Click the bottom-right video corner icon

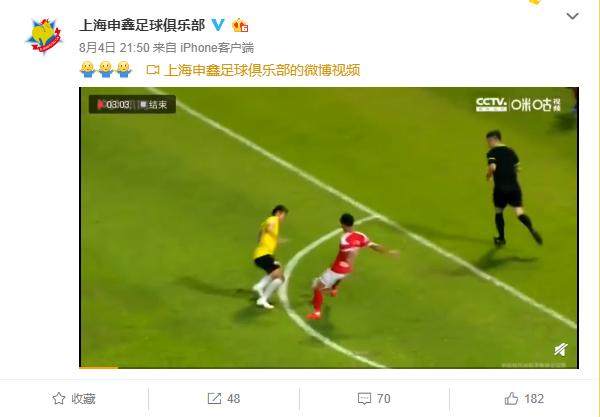pos(561,349)
